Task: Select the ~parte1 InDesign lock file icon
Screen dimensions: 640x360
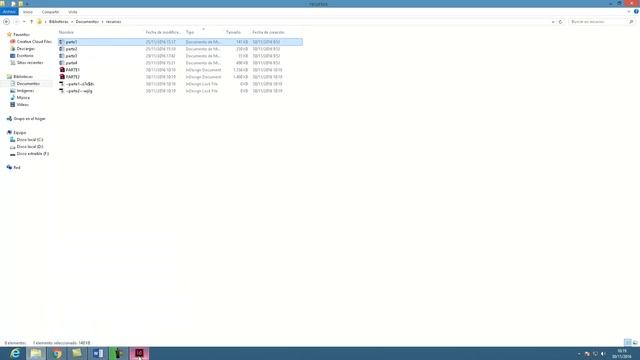Action: tap(62, 84)
